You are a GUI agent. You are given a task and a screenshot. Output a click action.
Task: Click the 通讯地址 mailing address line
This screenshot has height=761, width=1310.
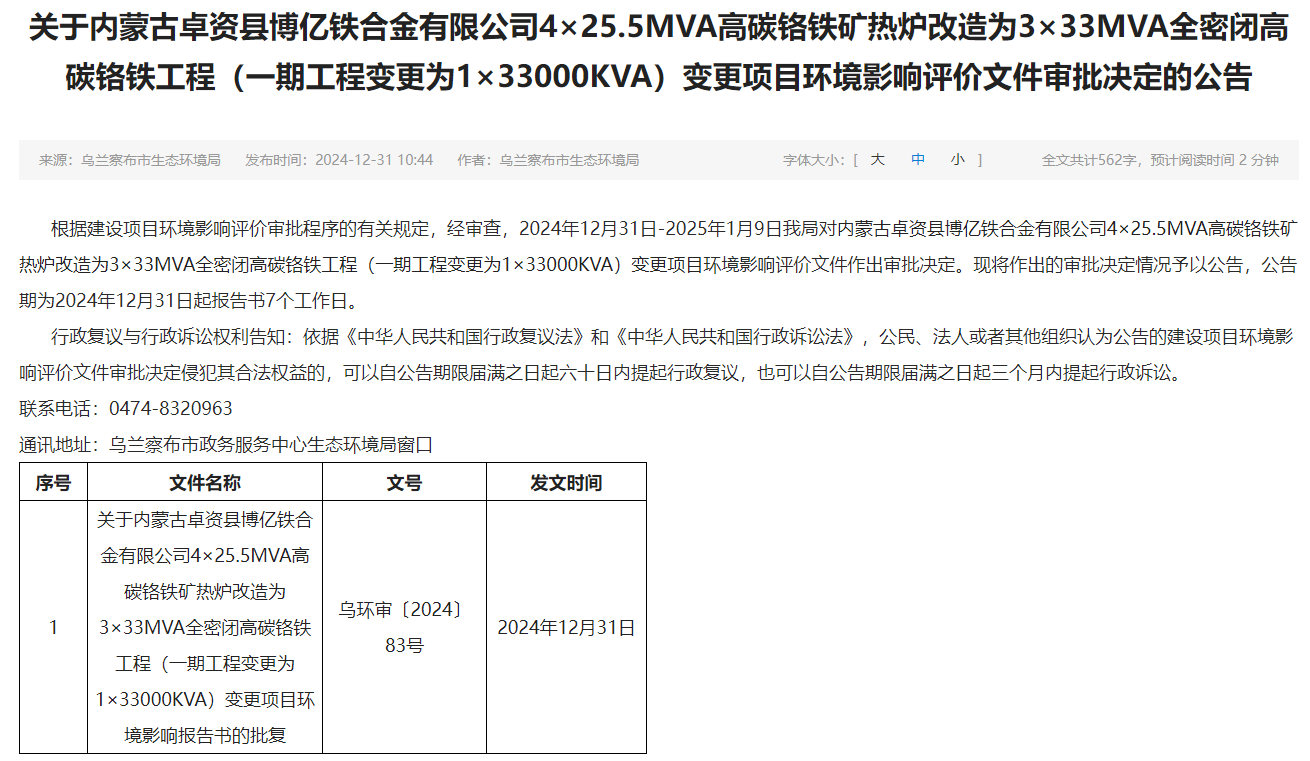coord(226,445)
